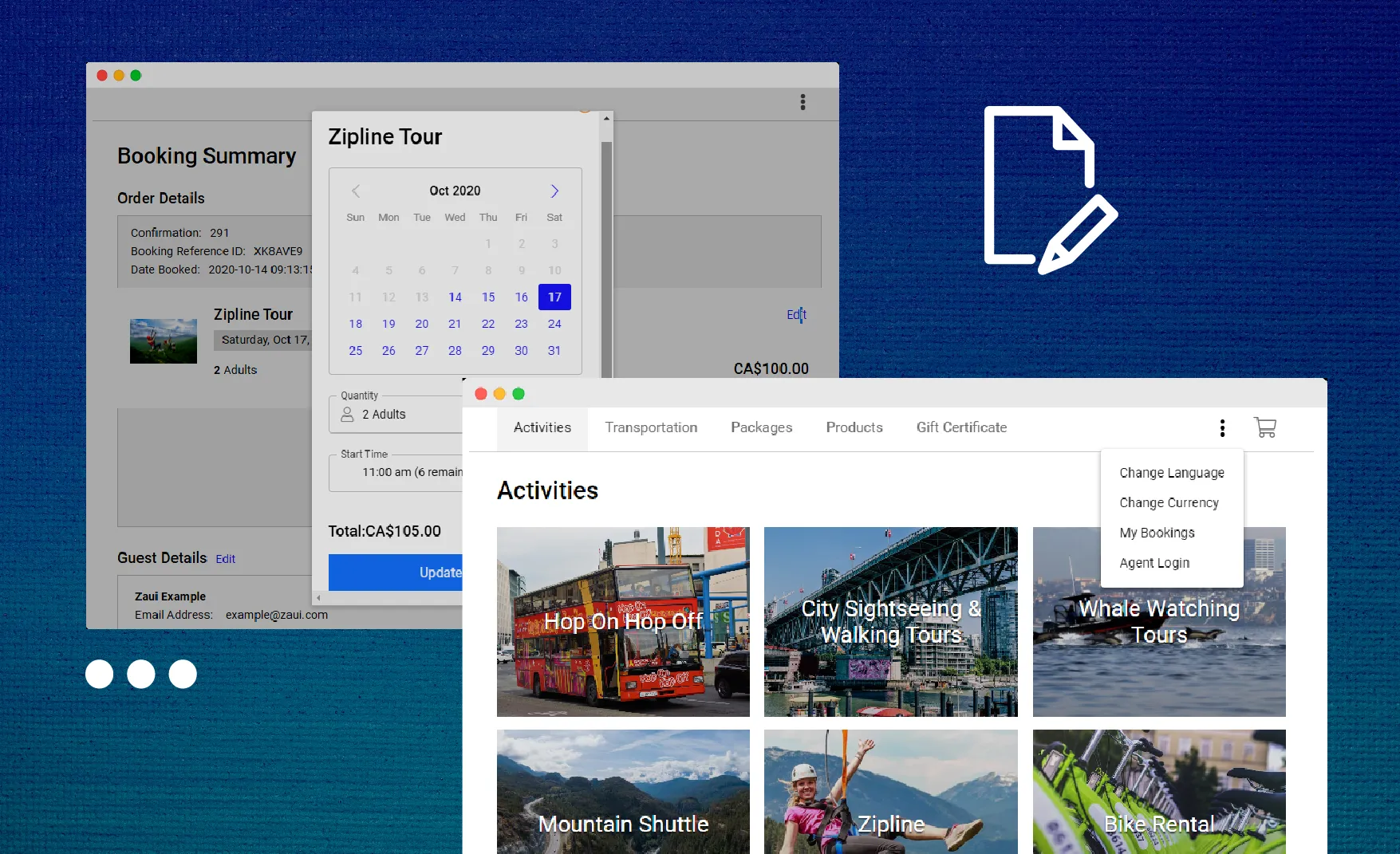The height and width of the screenshot is (854, 1400).
Task: Click the three-dot menu in Activities window
Action: (x=1222, y=428)
